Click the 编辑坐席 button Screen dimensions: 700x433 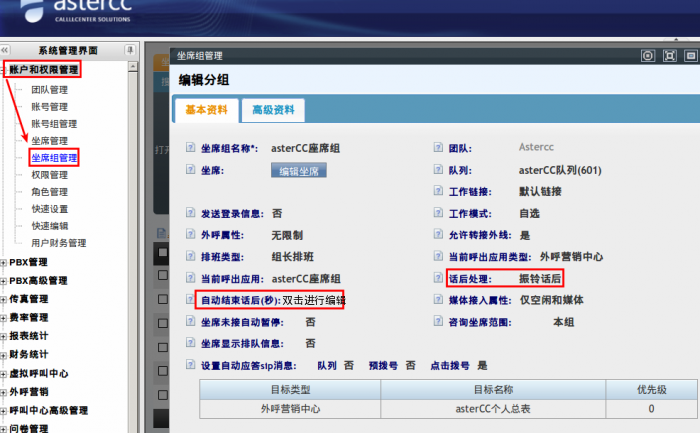[299, 171]
